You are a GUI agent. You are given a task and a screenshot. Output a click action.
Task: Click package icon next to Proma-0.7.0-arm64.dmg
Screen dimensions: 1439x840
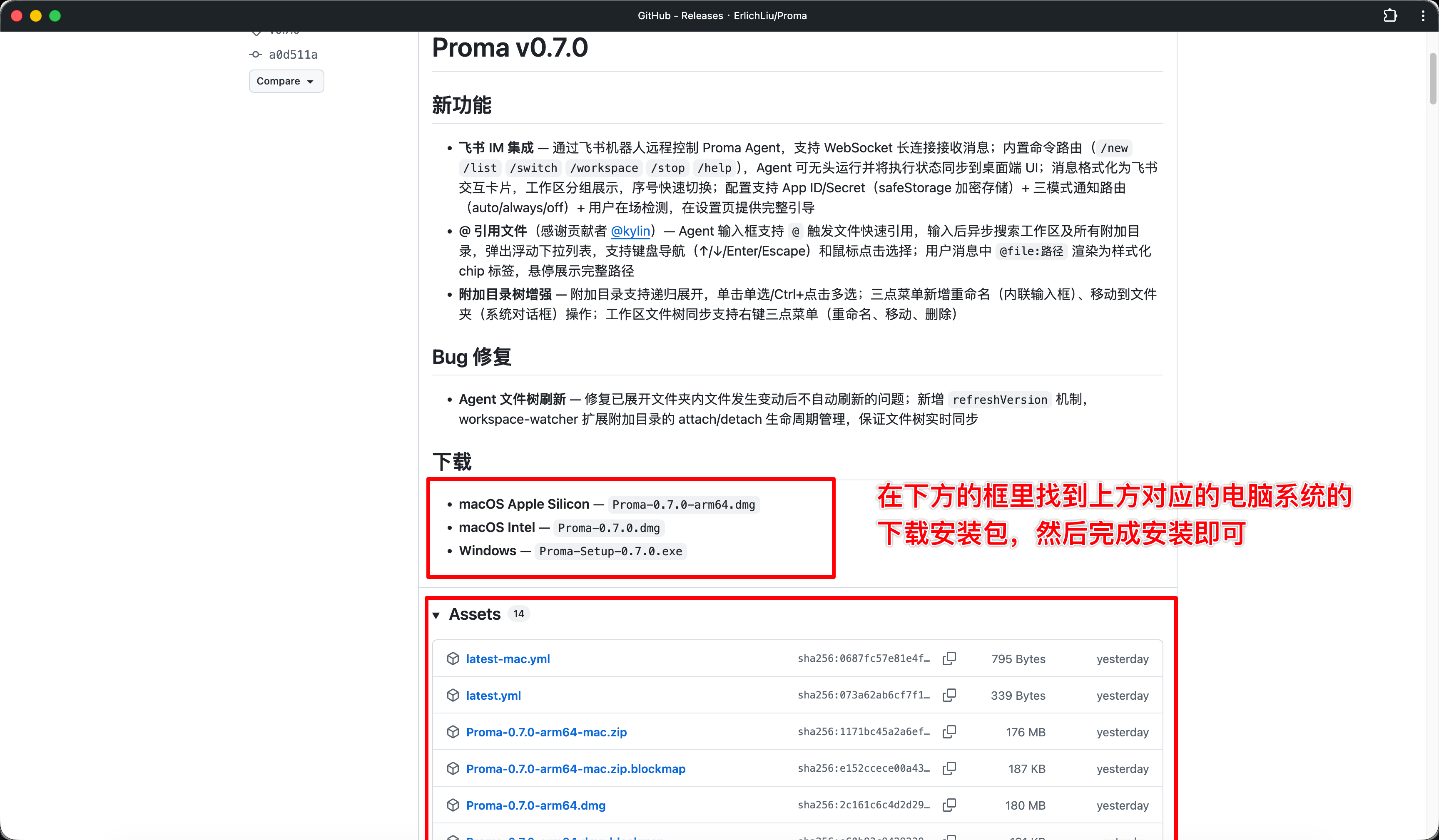pos(453,805)
